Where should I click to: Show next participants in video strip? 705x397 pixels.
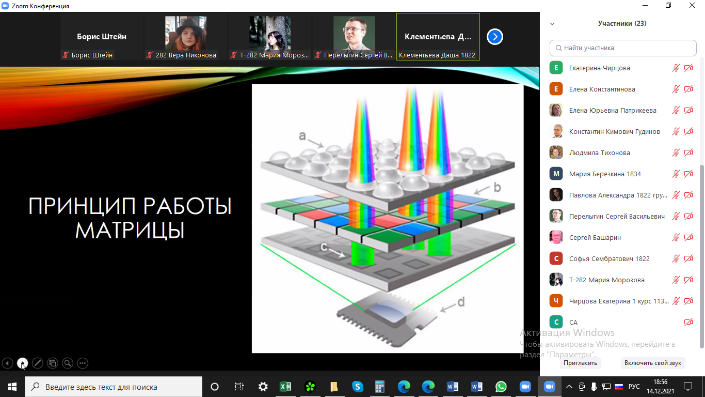pos(495,37)
